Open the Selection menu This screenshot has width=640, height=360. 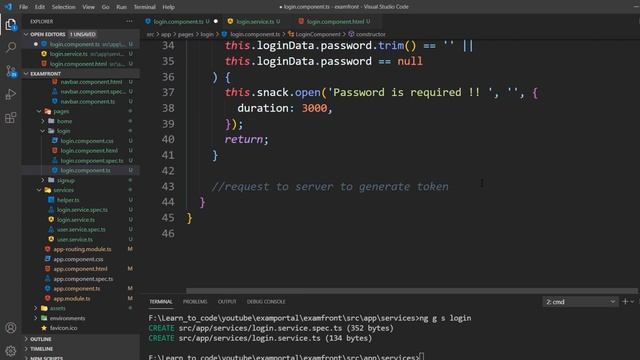pyautogui.click(x=63, y=7)
